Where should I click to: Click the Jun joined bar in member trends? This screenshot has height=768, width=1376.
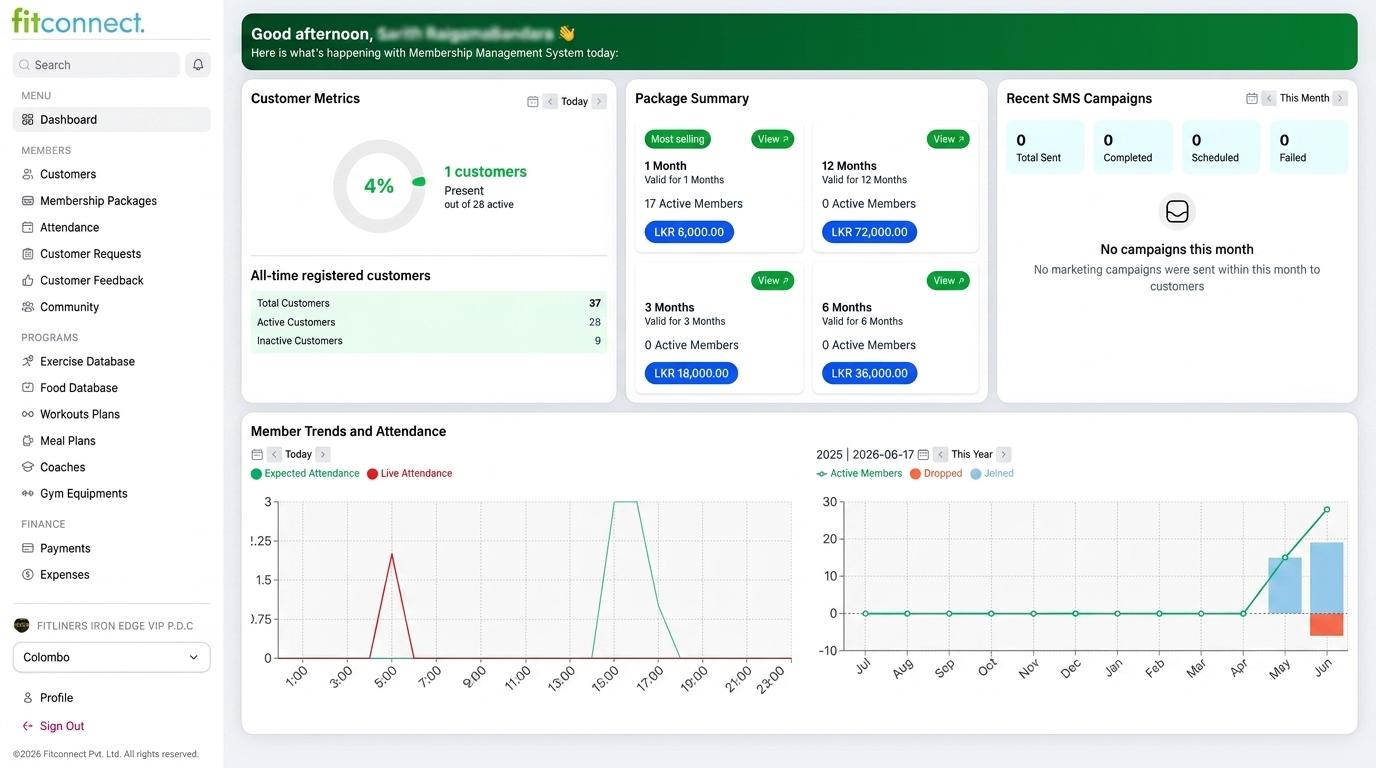[1327, 578]
